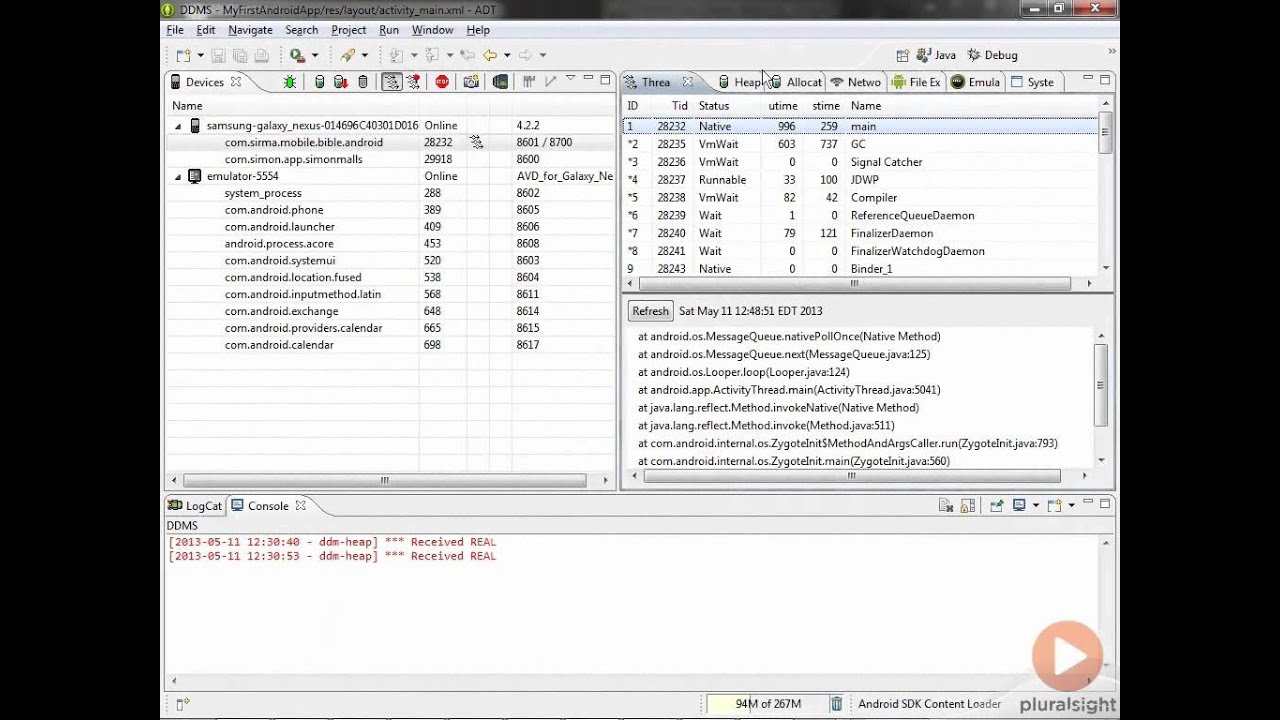Screen dimensions: 1280x720
Task: Click the 94M of 267M heap status bar
Action: (768, 704)
